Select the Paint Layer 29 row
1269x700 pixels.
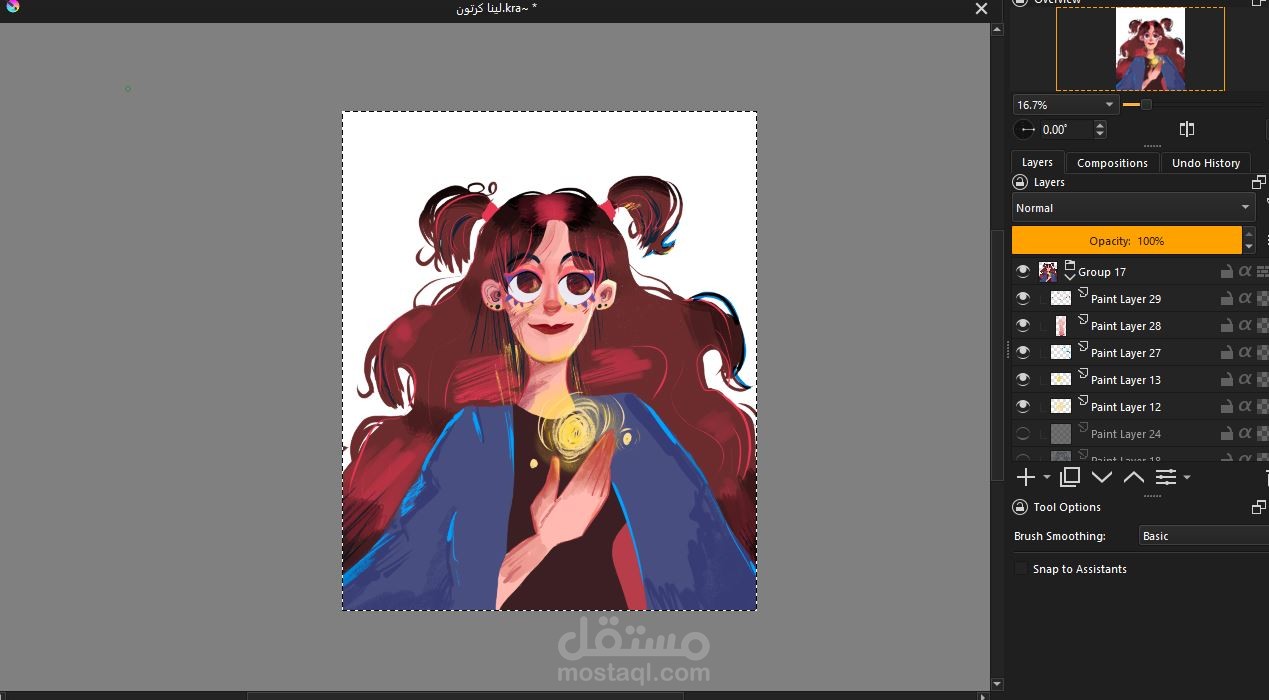click(1140, 299)
